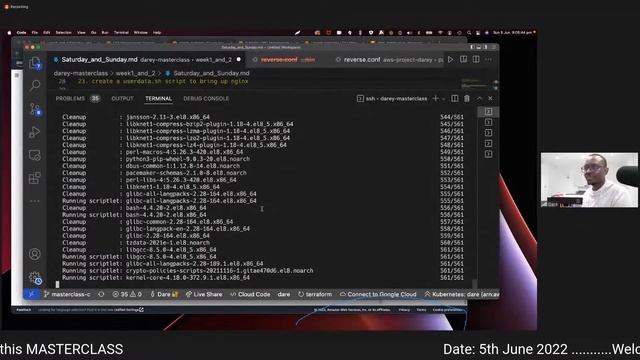Open the Accounts menu icon
This screenshot has width=640, height=360.
[x=35, y=254]
